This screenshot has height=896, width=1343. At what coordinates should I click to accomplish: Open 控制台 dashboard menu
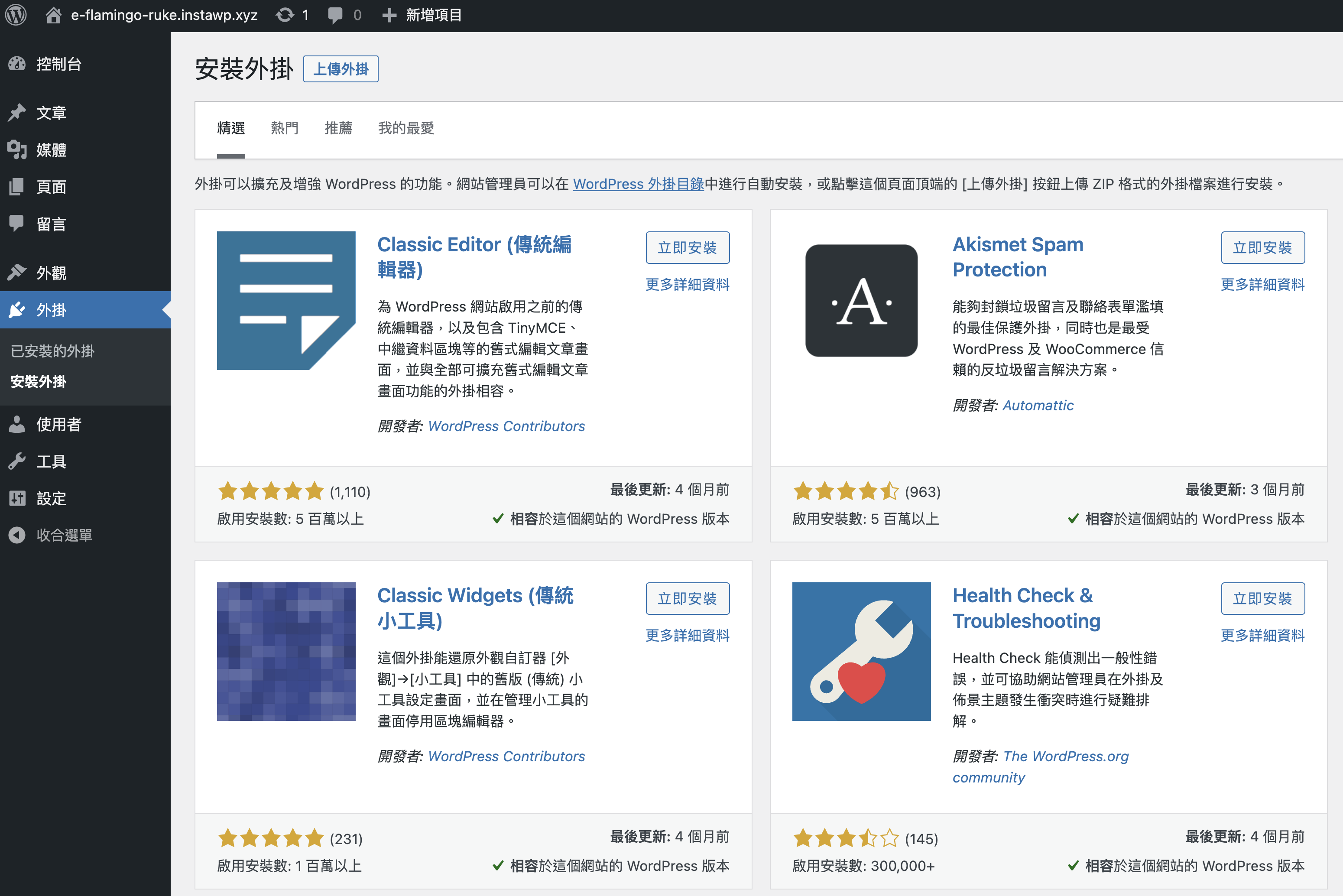point(58,64)
